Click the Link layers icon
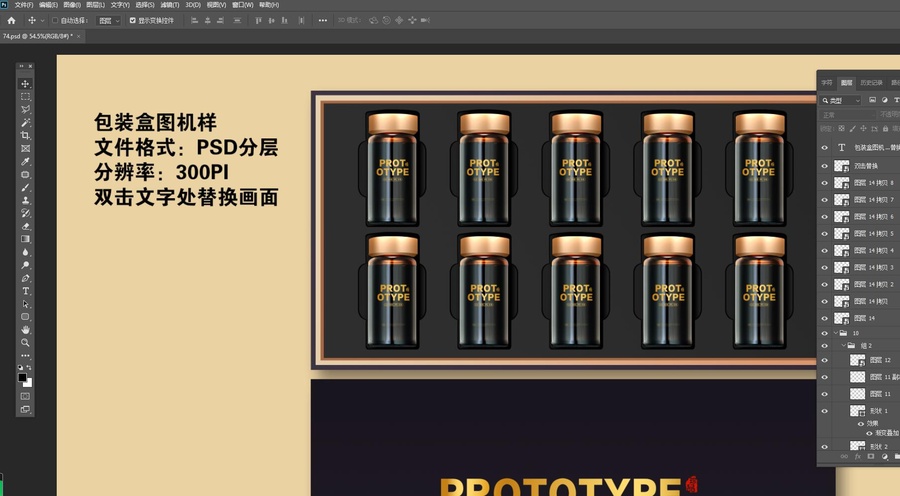Screen dimensions: 900x496 tap(844, 457)
